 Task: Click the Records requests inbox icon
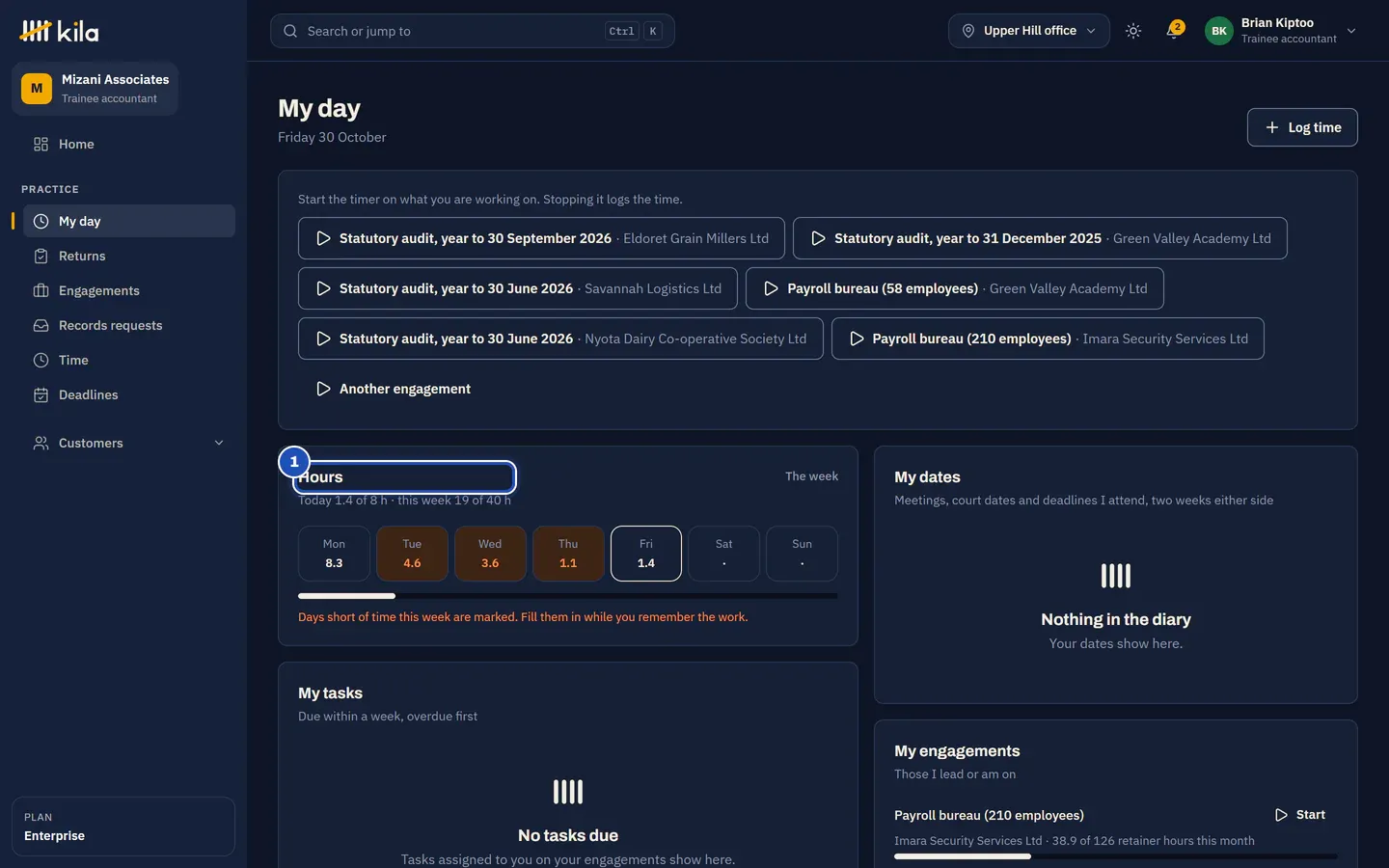coord(41,325)
